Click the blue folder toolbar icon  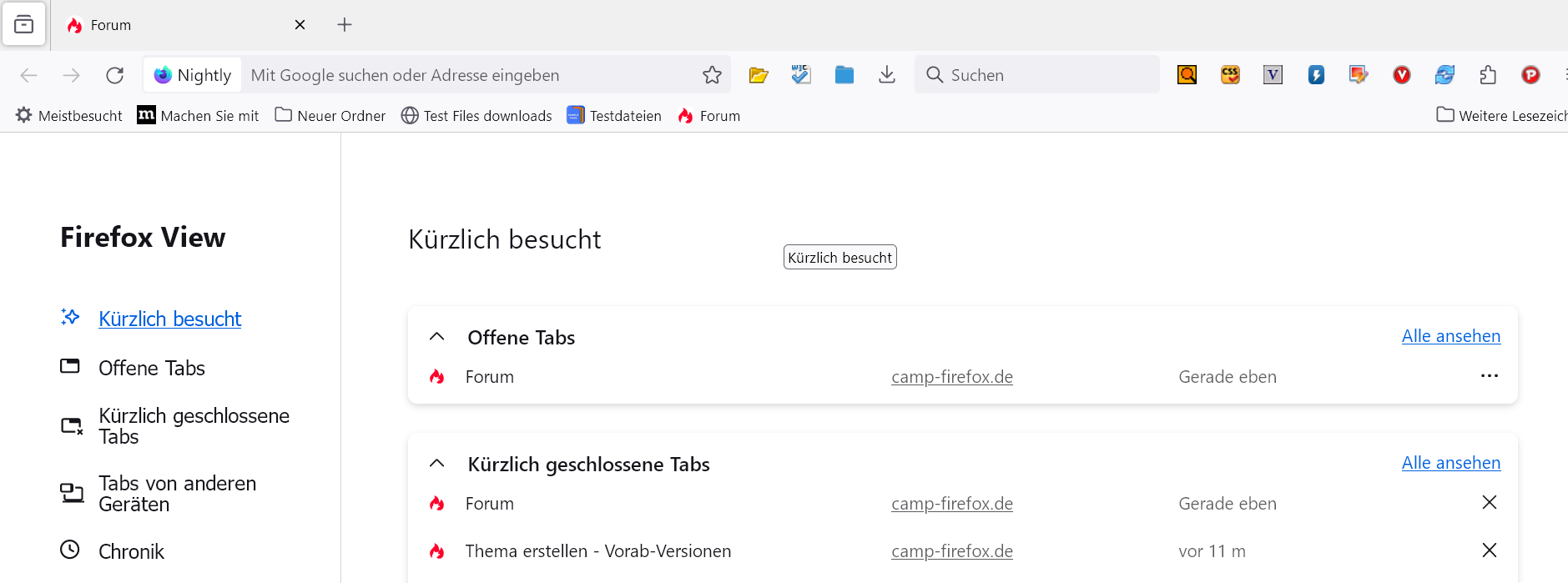(845, 75)
